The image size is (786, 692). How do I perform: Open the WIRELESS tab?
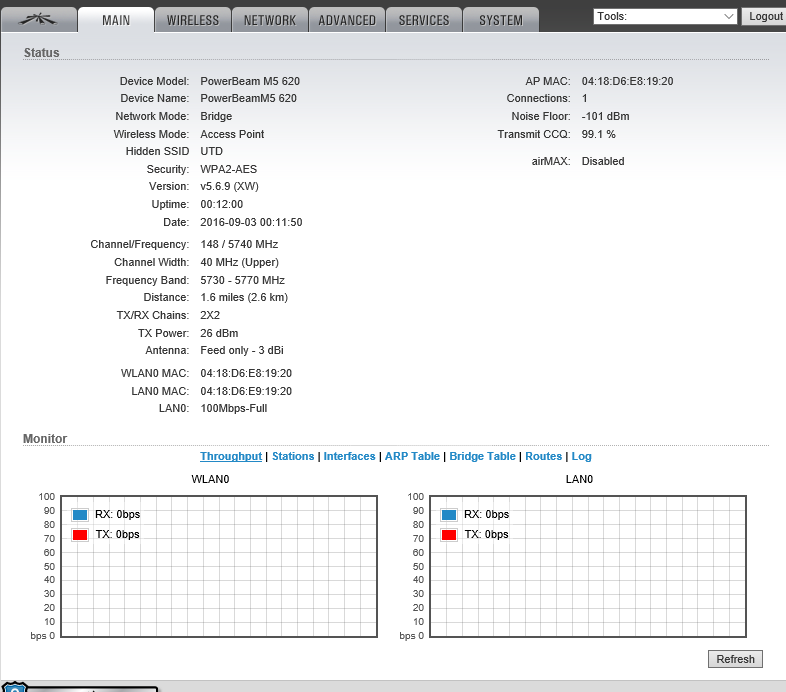193,20
